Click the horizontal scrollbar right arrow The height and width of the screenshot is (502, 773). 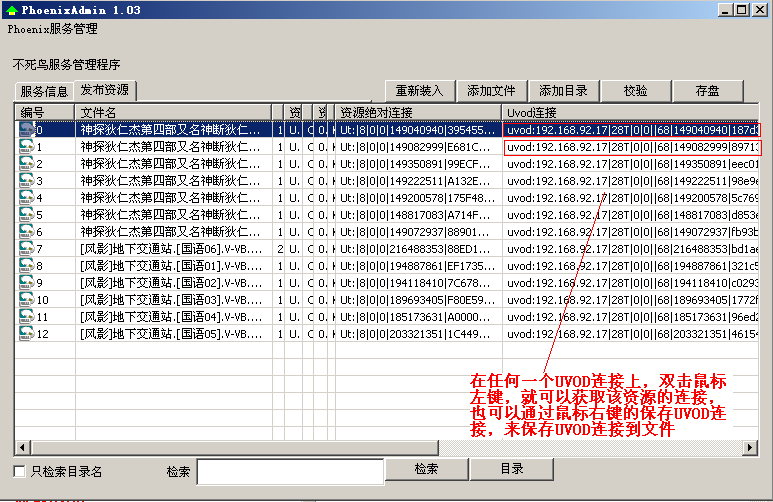click(x=750, y=447)
